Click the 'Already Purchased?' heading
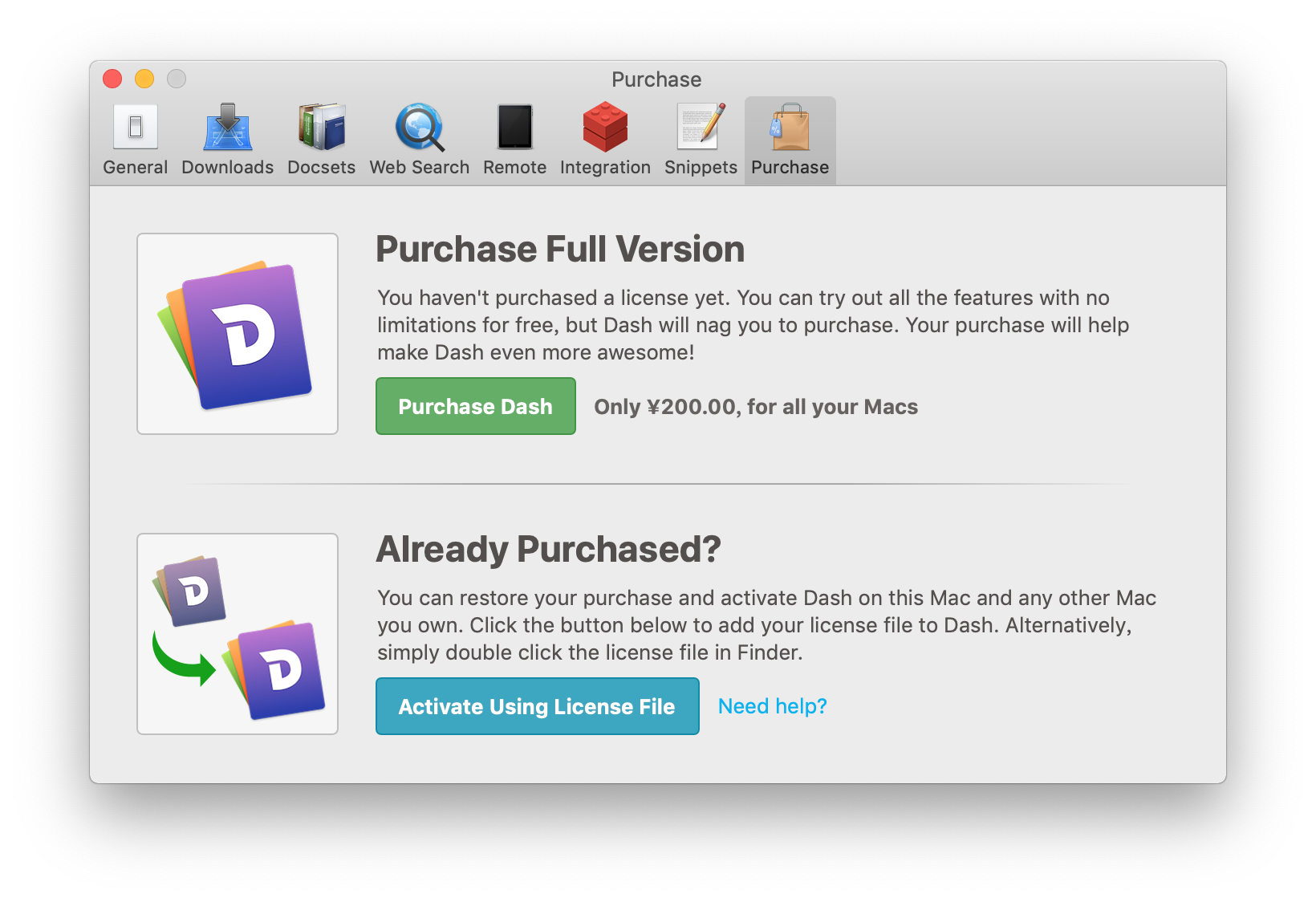 [549, 550]
